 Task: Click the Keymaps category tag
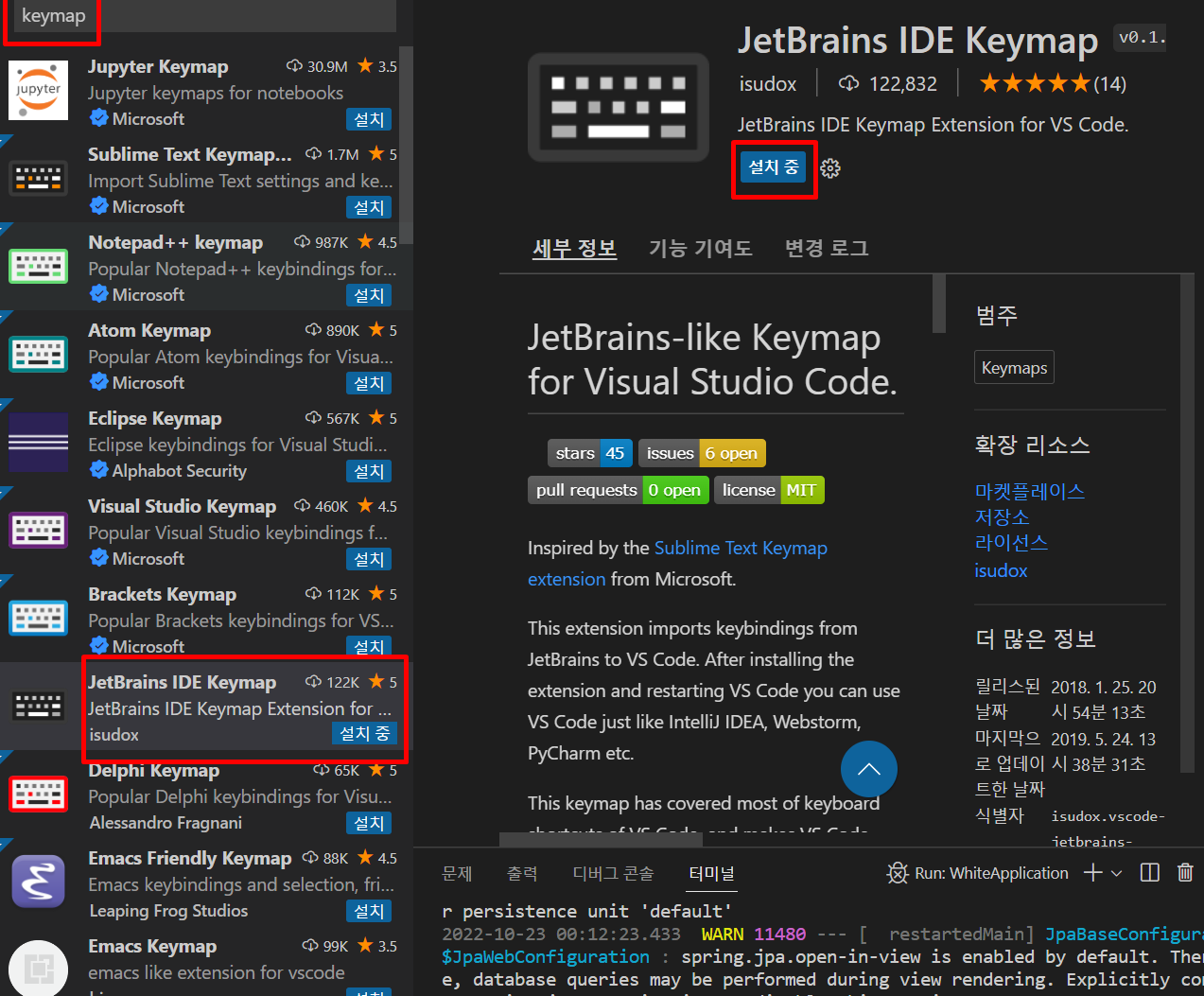pos(1014,368)
